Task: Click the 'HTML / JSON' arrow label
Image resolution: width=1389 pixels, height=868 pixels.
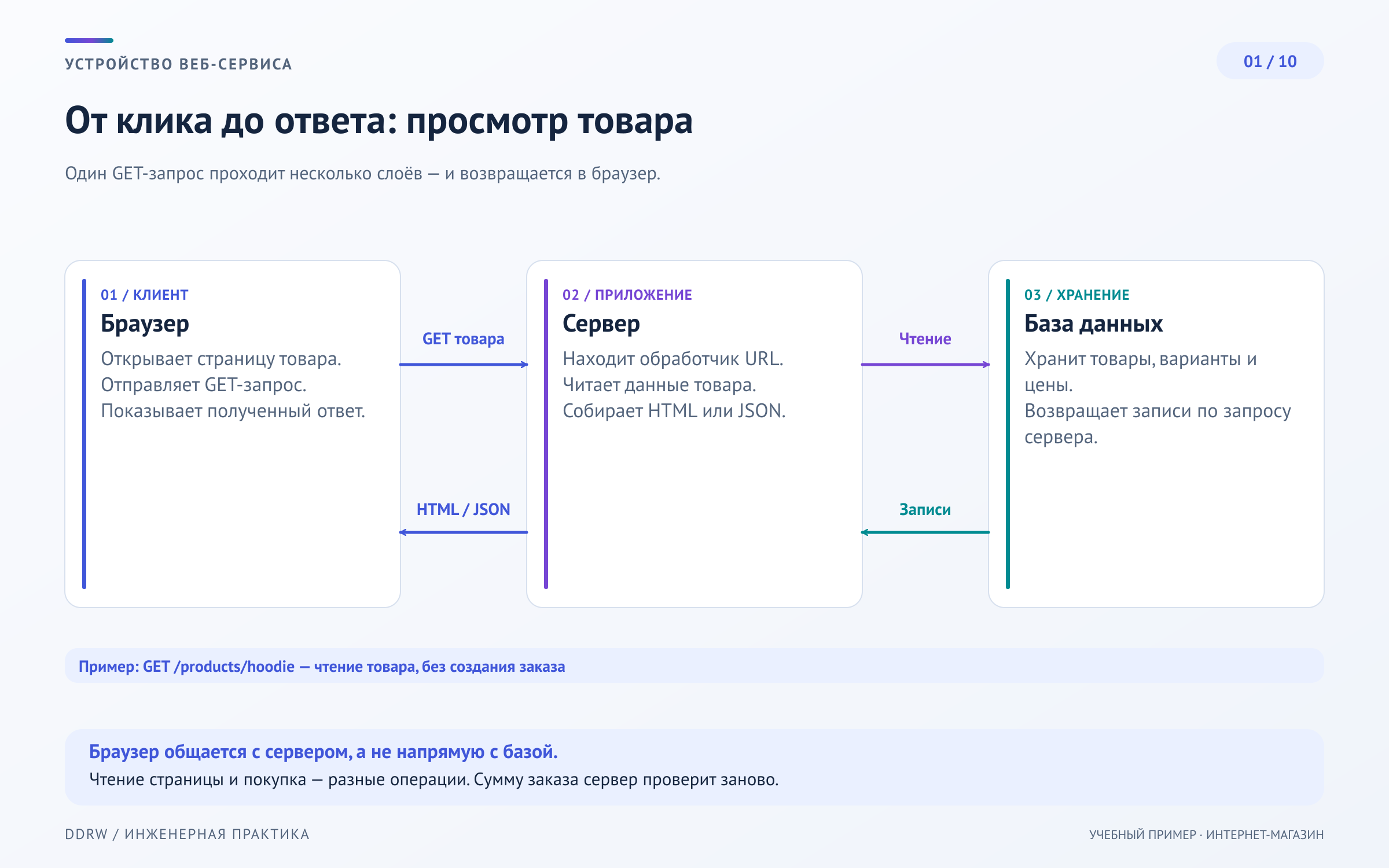Action: (463, 510)
